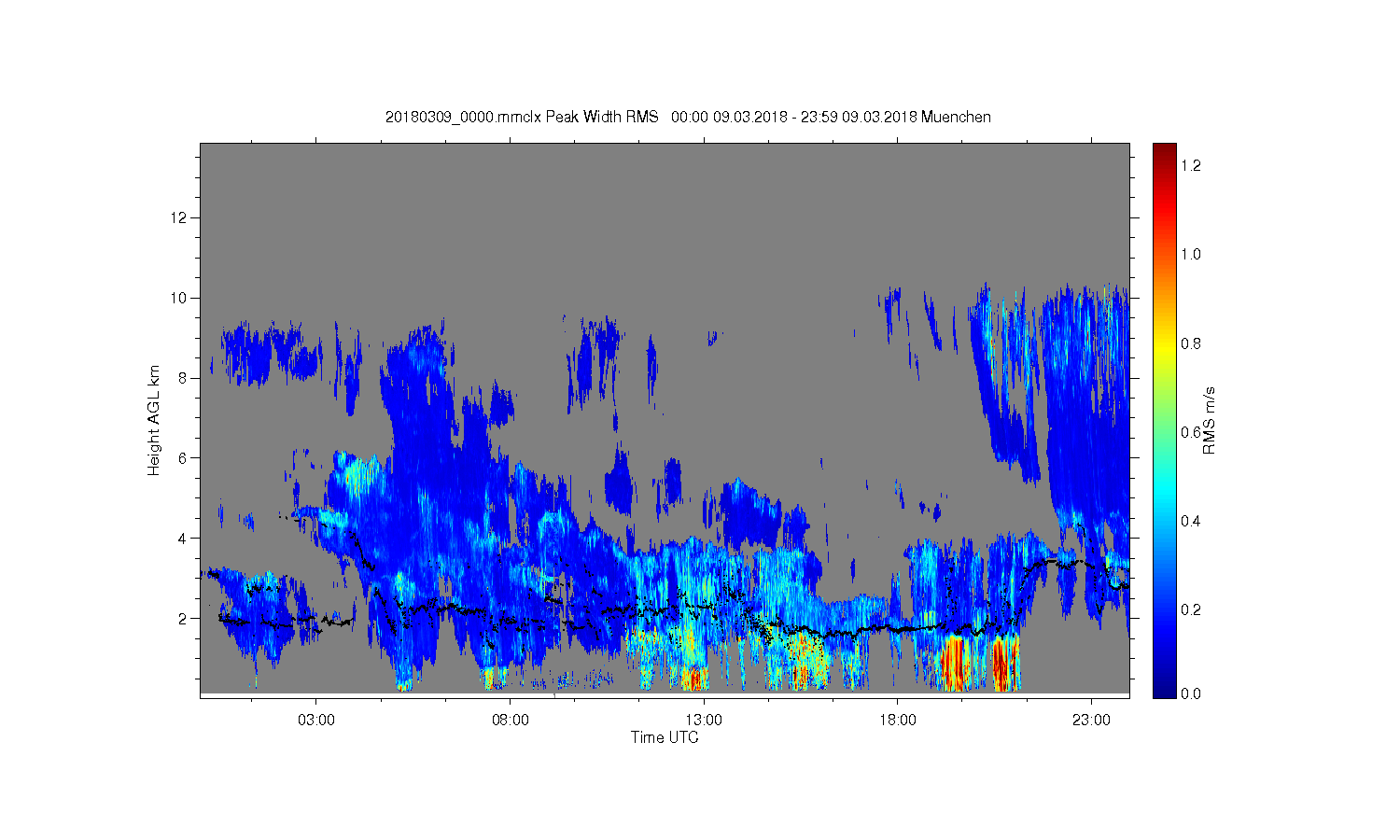
Task: Click the '23:00' time tick label
Action: [1092, 720]
